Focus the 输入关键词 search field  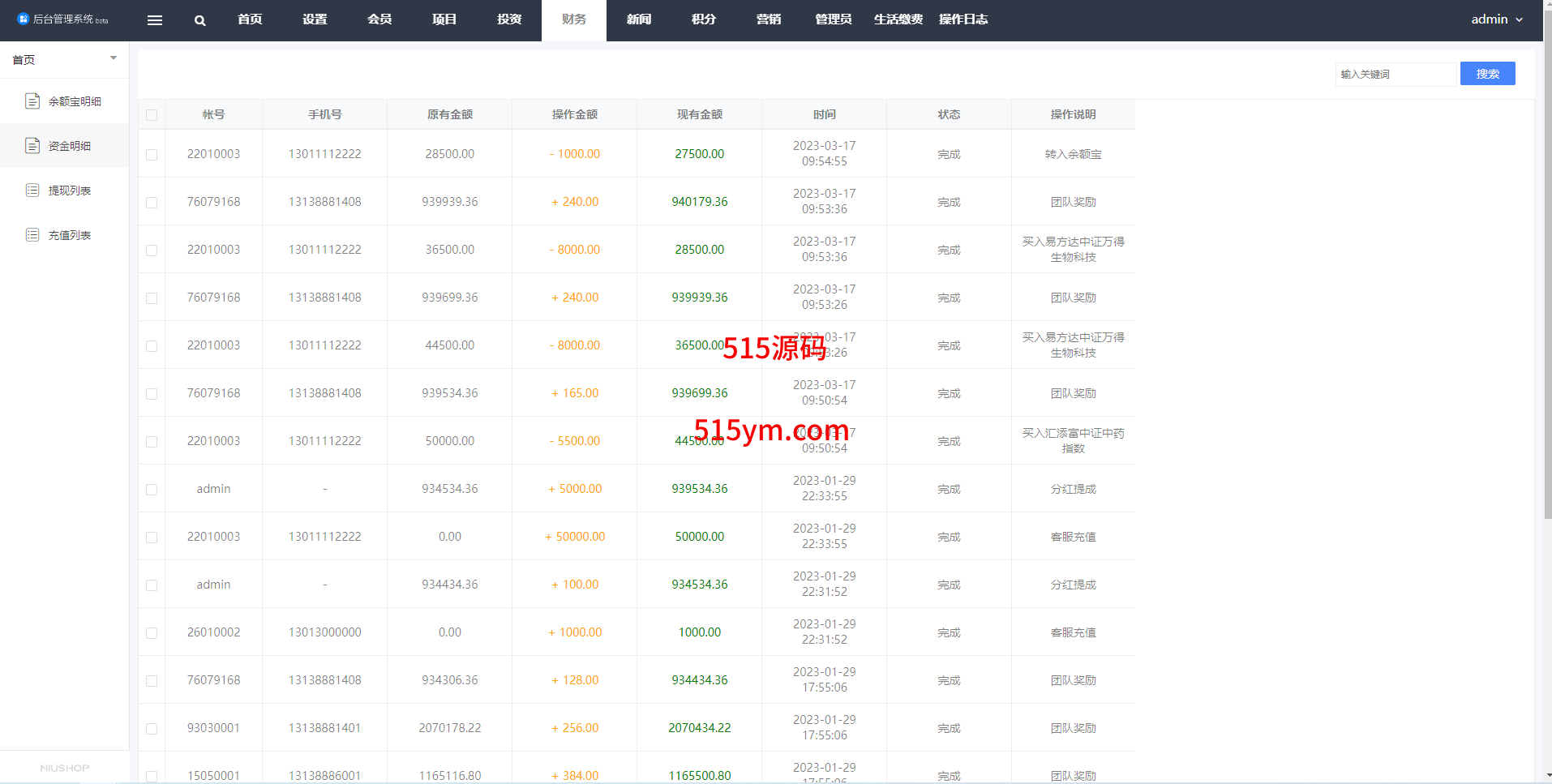coord(1395,75)
